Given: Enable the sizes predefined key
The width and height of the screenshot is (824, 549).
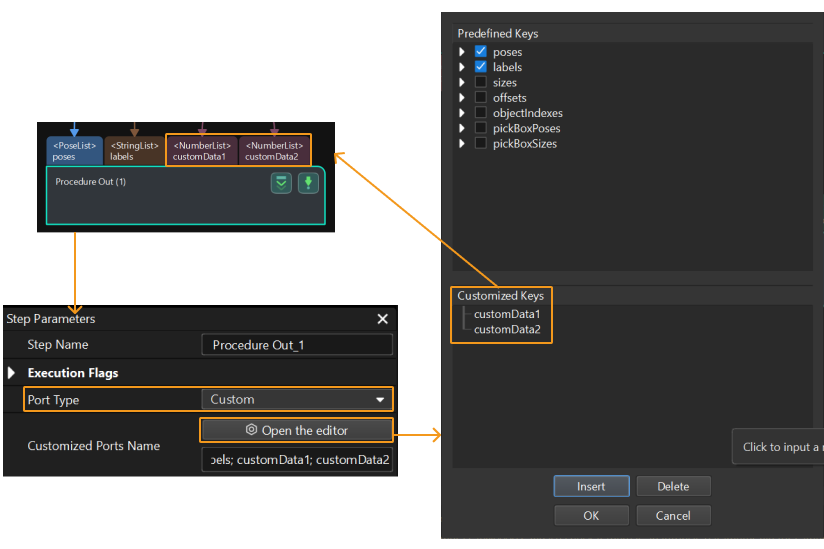Looking at the screenshot, I should coord(480,82).
